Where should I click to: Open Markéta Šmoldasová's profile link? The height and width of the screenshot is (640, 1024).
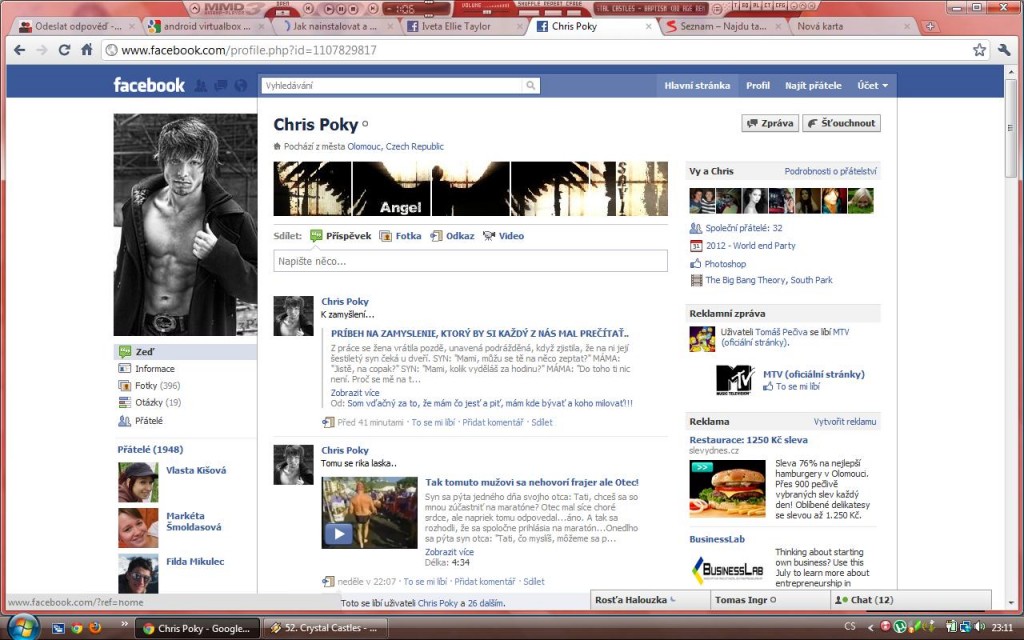coord(193,521)
